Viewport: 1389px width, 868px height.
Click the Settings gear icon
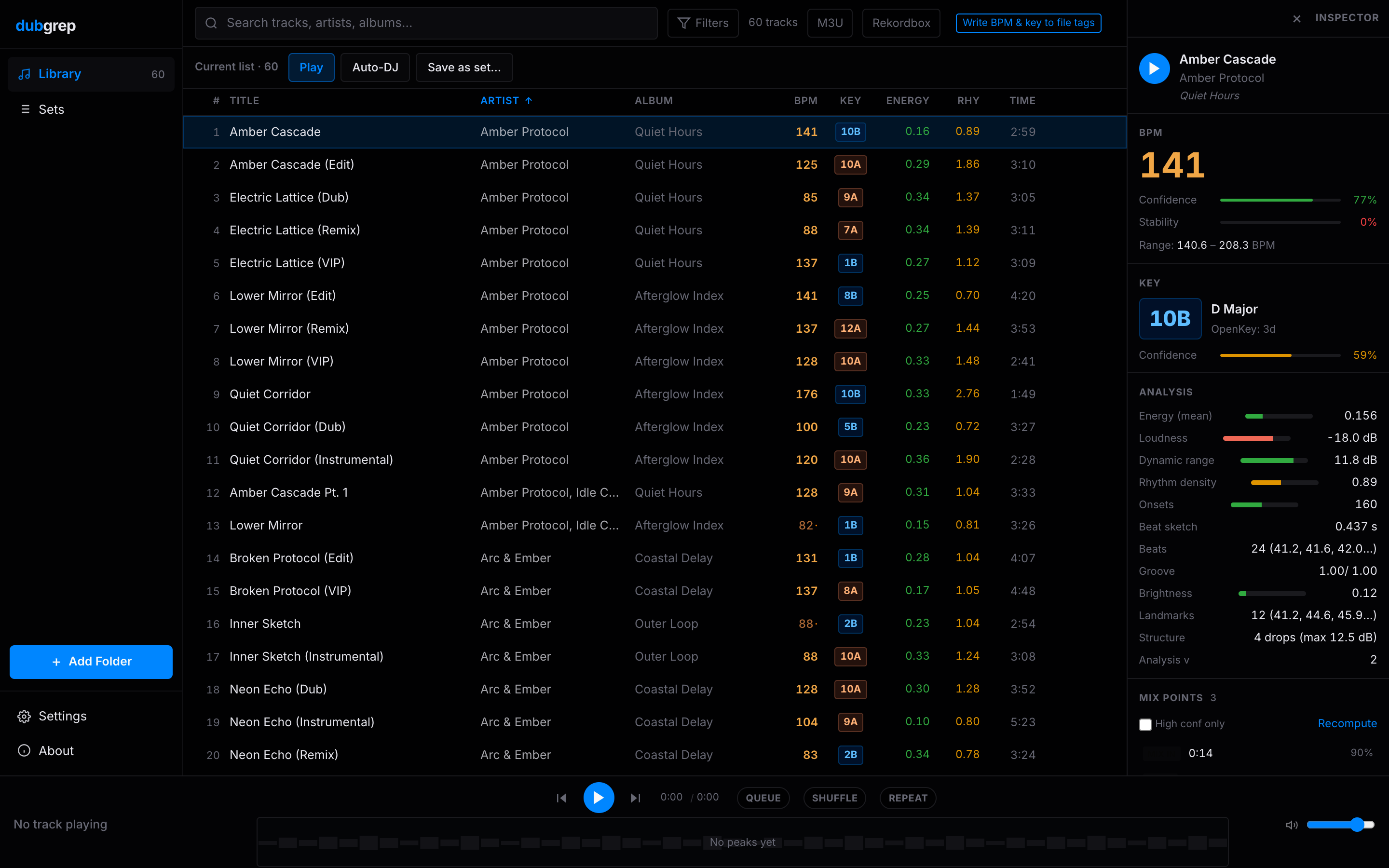[x=24, y=716]
